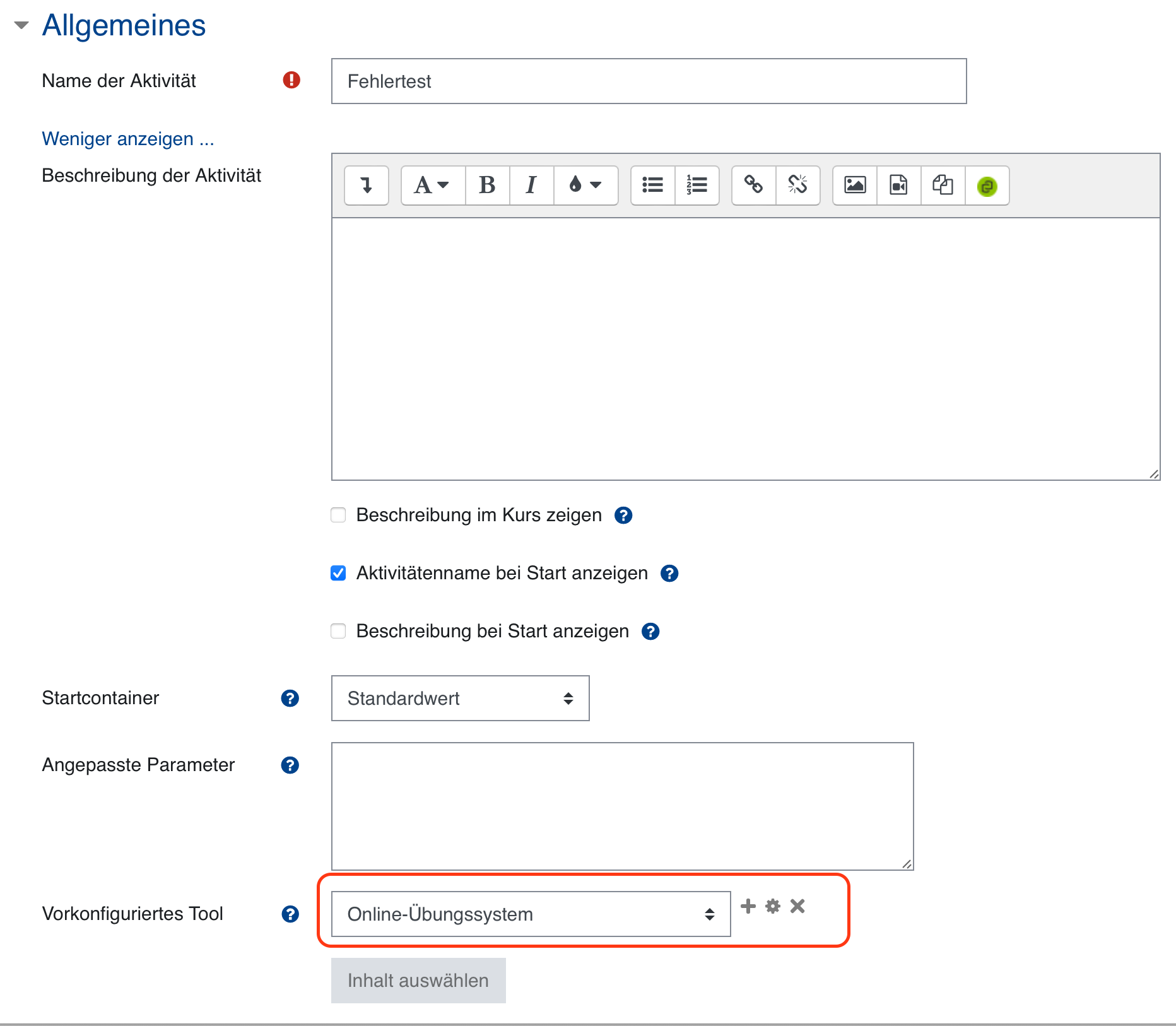Focus the Name der Aktivität field
The height and width of the screenshot is (1026, 1176).
point(649,81)
